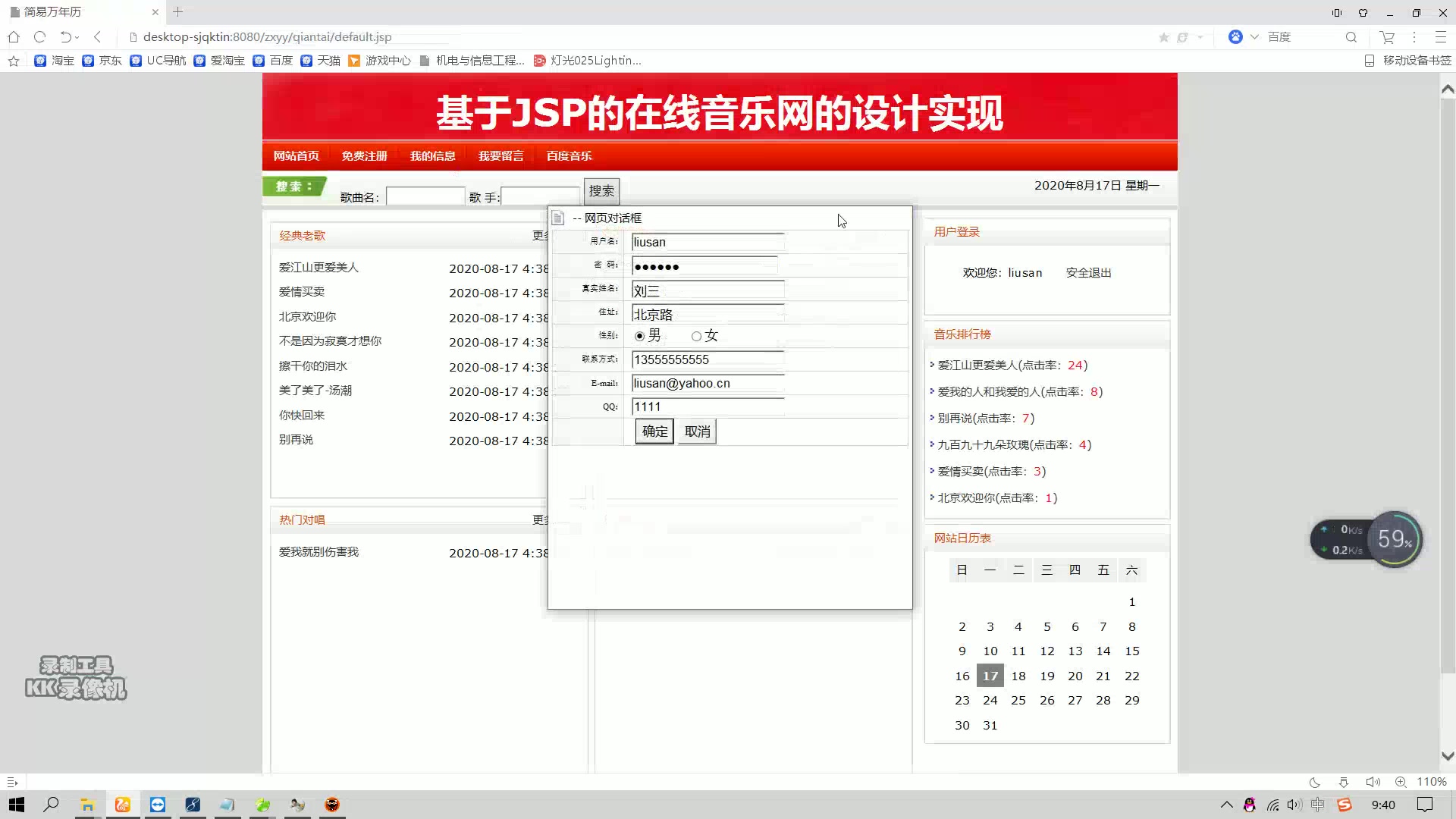Open song 爱我就别伤害我 in 热门对唱
This screenshot has width=1456, height=819.
point(318,551)
